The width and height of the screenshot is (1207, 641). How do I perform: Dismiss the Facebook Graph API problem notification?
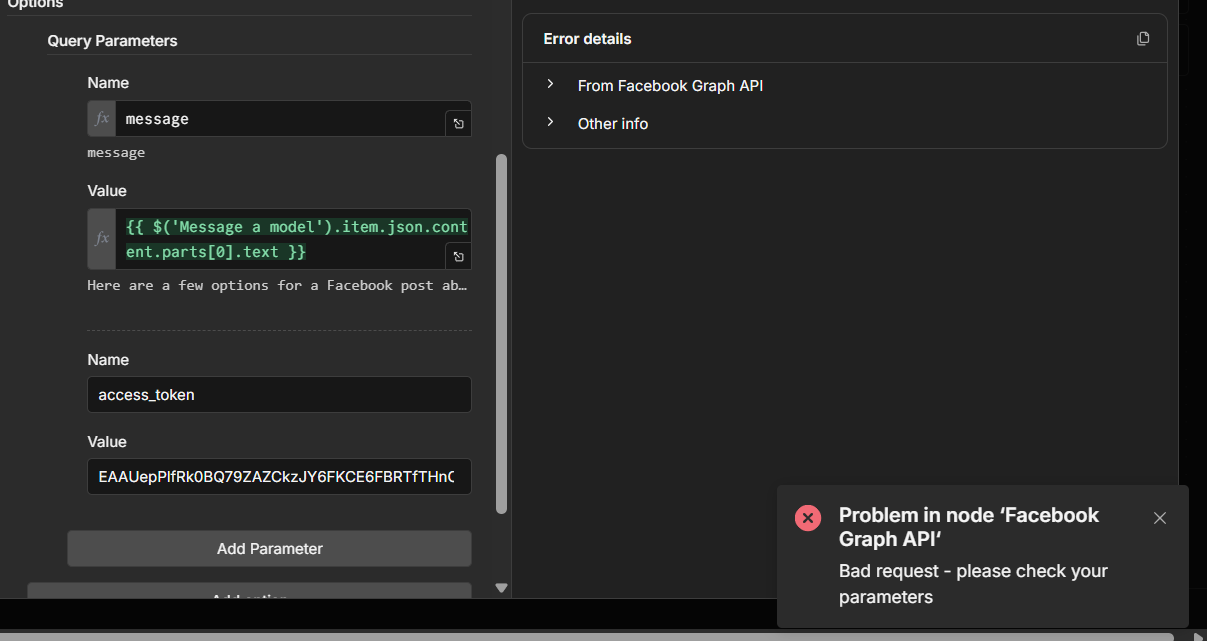pos(1159,518)
